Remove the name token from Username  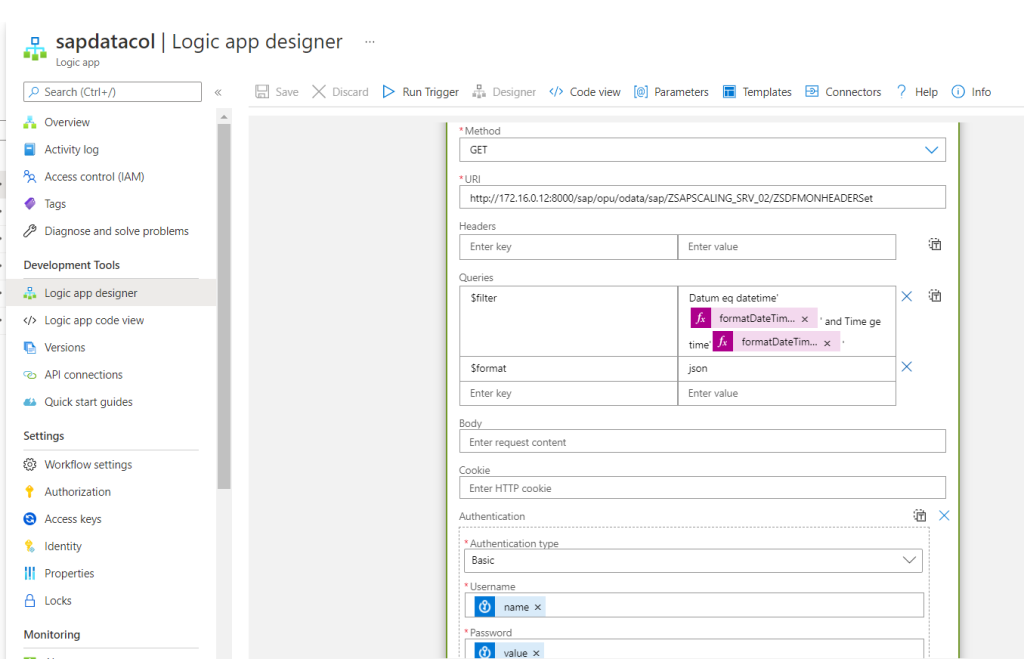[x=537, y=607]
